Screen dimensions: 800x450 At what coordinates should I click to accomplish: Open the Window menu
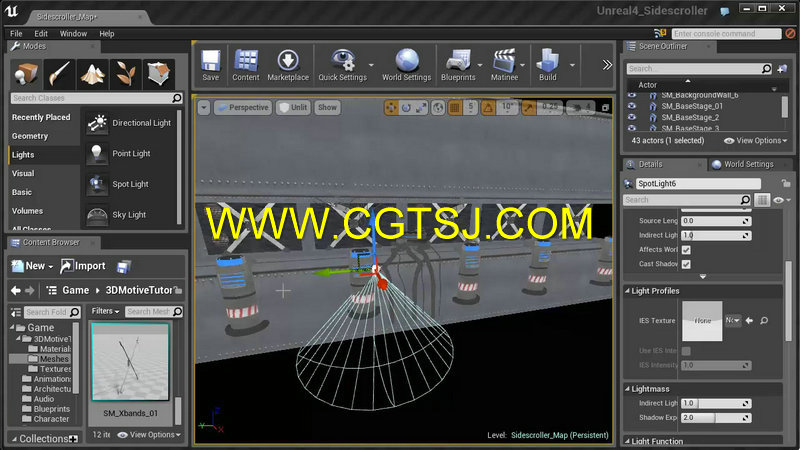pos(73,34)
